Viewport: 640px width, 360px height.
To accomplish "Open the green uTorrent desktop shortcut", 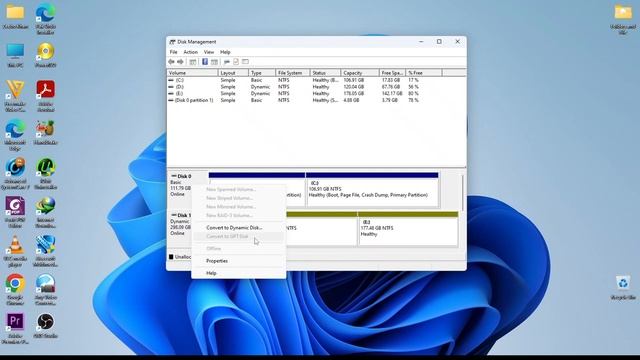I will tap(46, 173).
